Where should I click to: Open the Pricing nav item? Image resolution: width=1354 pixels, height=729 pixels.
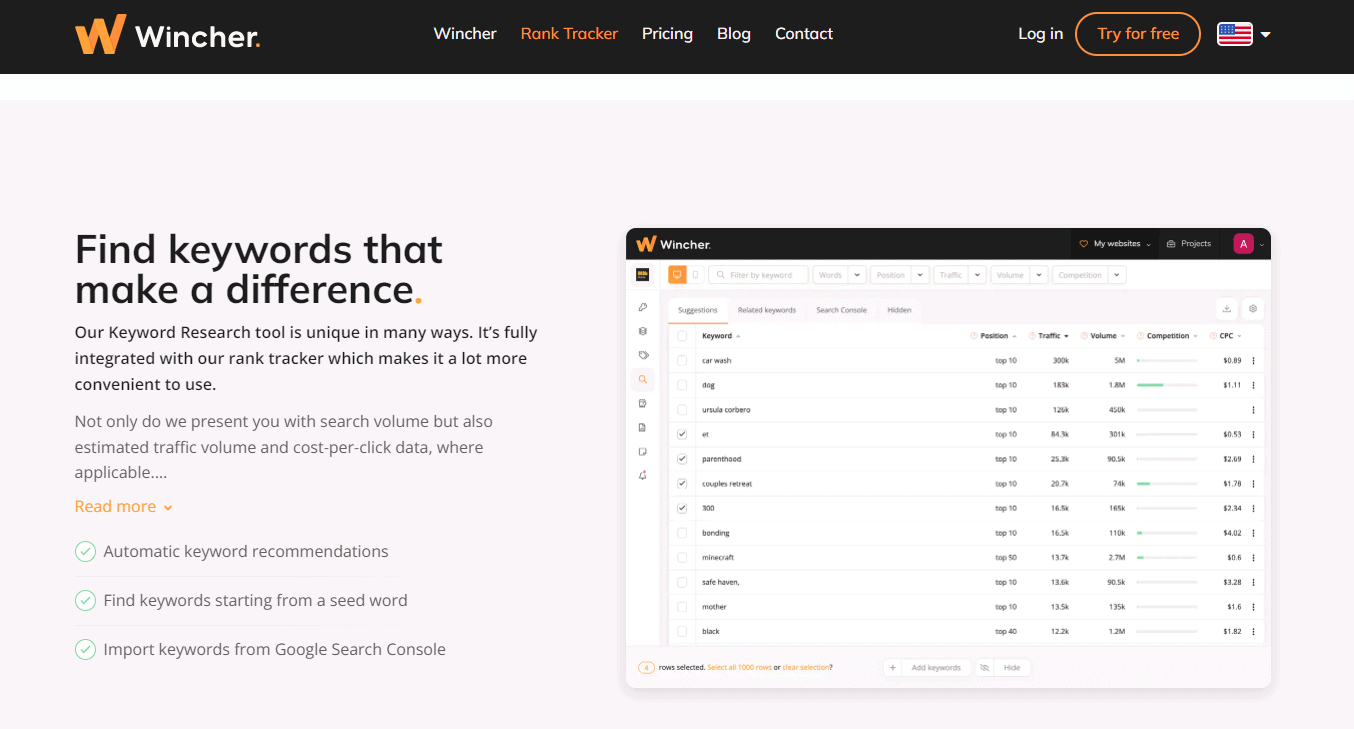pyautogui.click(x=667, y=34)
